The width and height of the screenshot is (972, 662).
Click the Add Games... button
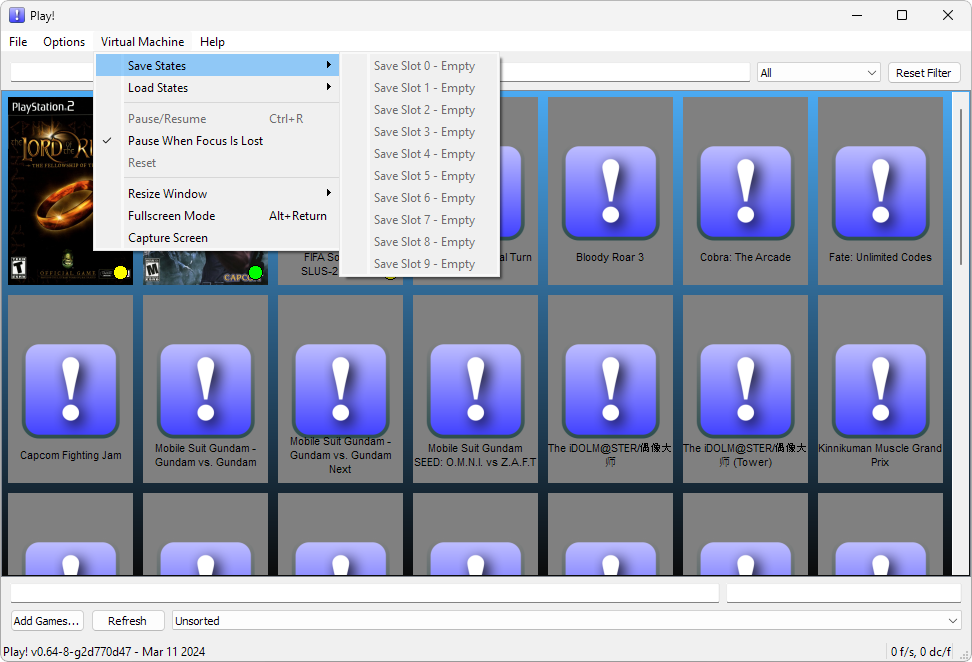[x=47, y=621]
